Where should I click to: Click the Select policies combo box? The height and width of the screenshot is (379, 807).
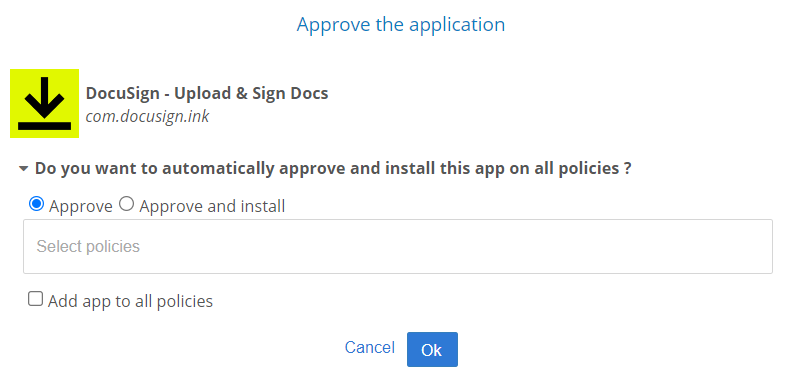pos(397,246)
